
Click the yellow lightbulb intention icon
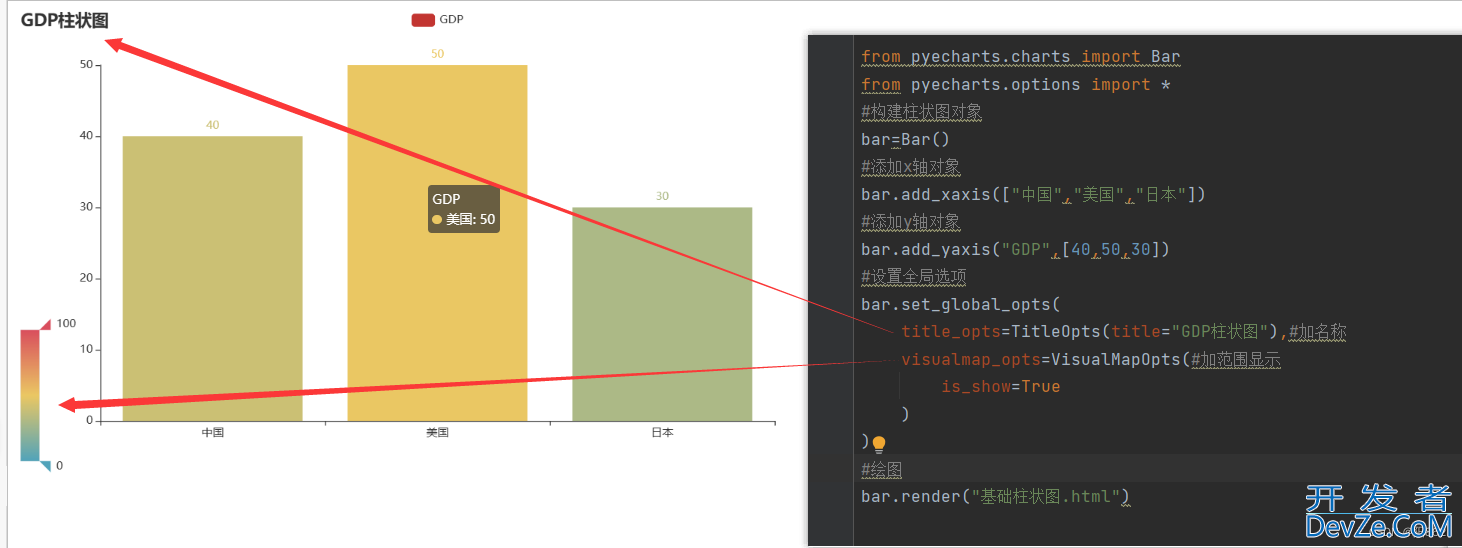879,443
